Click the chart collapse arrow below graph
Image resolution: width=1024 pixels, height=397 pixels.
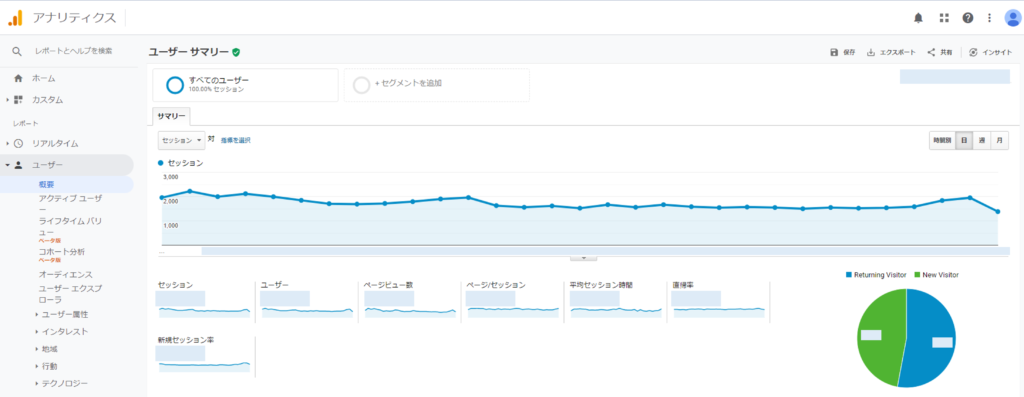tap(583, 258)
